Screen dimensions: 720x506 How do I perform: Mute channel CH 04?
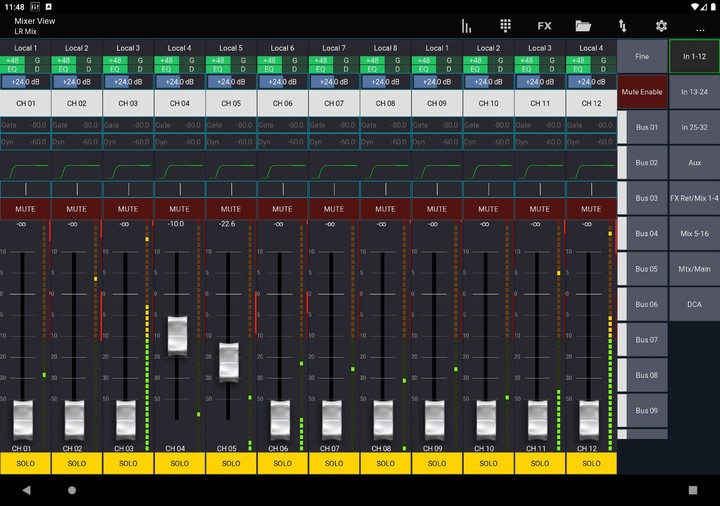coord(179,209)
